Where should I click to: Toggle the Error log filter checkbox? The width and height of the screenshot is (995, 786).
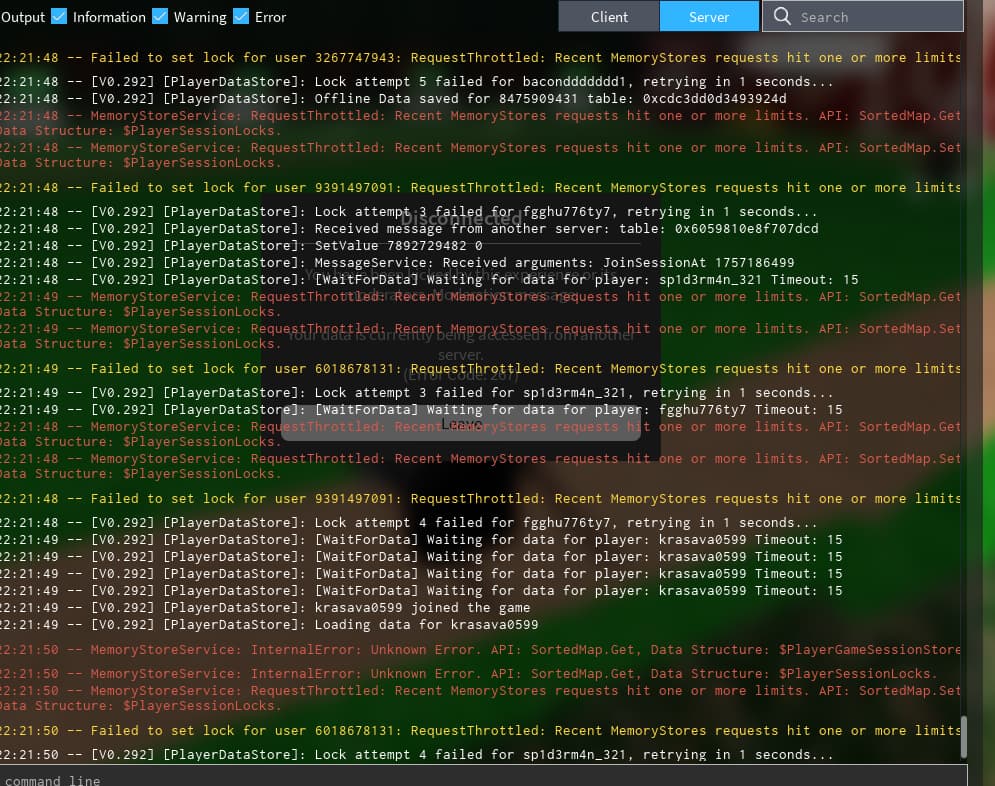pyautogui.click(x=241, y=16)
